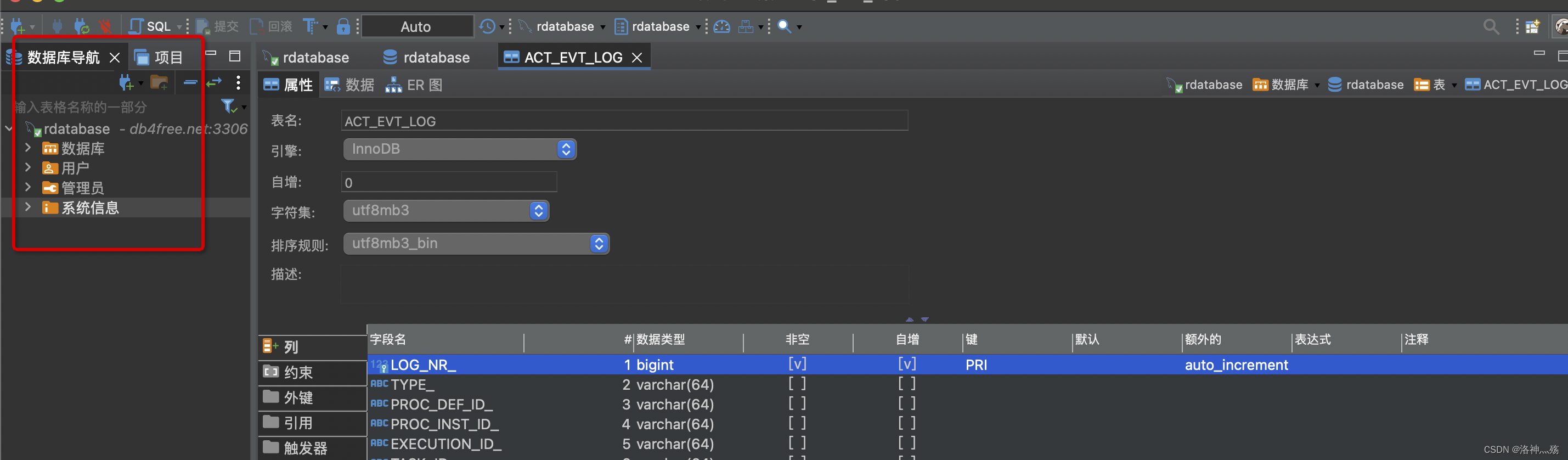Click the 自增 value field

click(449, 182)
